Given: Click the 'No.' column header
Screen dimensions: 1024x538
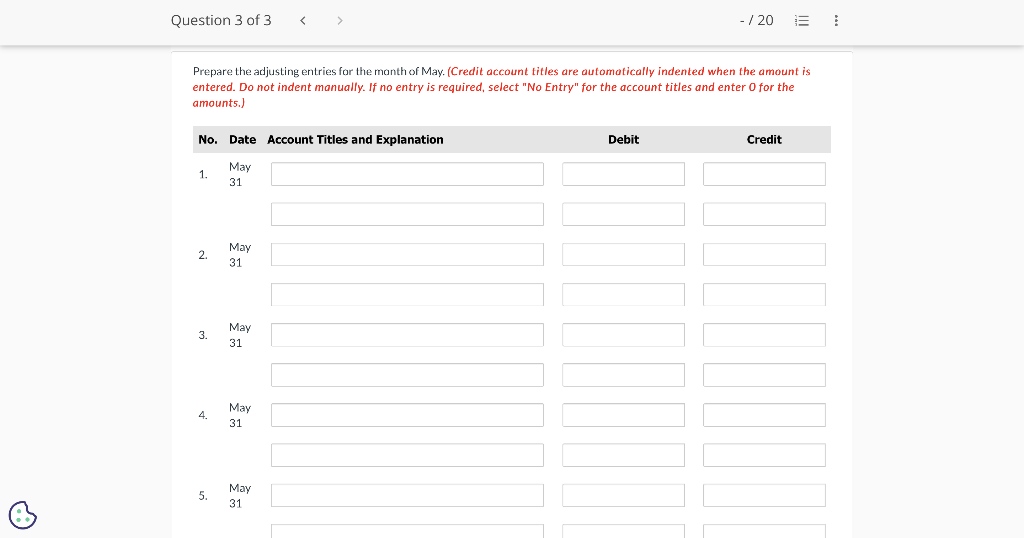Looking at the screenshot, I should (x=208, y=140).
